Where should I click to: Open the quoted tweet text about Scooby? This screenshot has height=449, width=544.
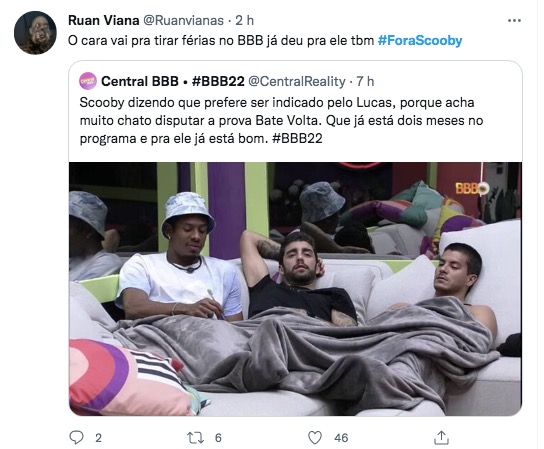(281, 120)
